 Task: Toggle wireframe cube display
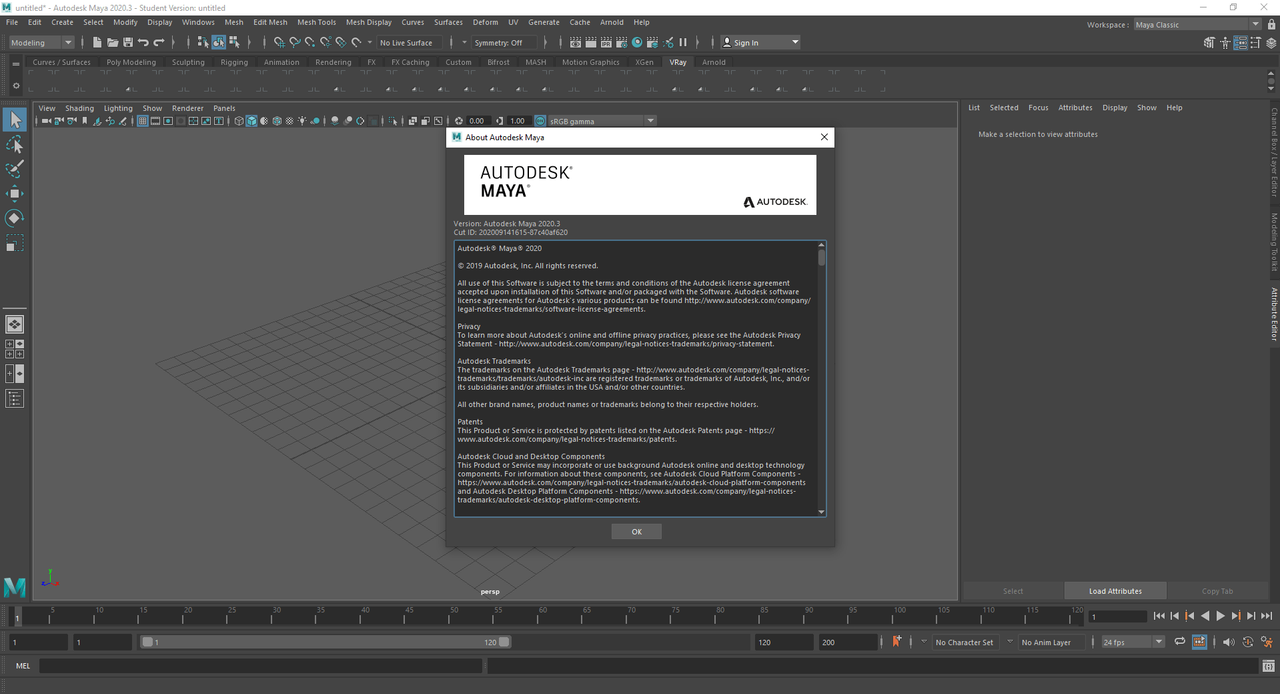click(x=239, y=121)
